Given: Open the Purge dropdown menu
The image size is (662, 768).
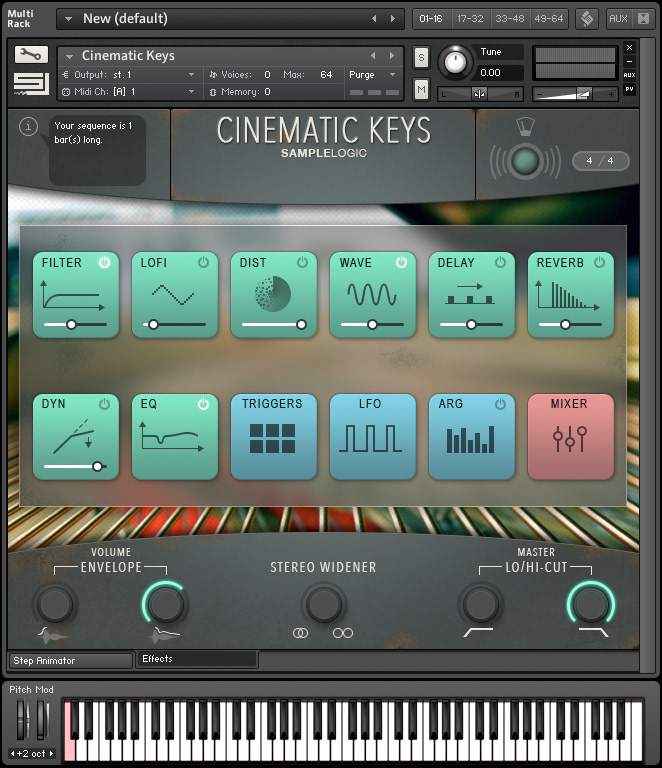Looking at the screenshot, I should pos(371,75).
